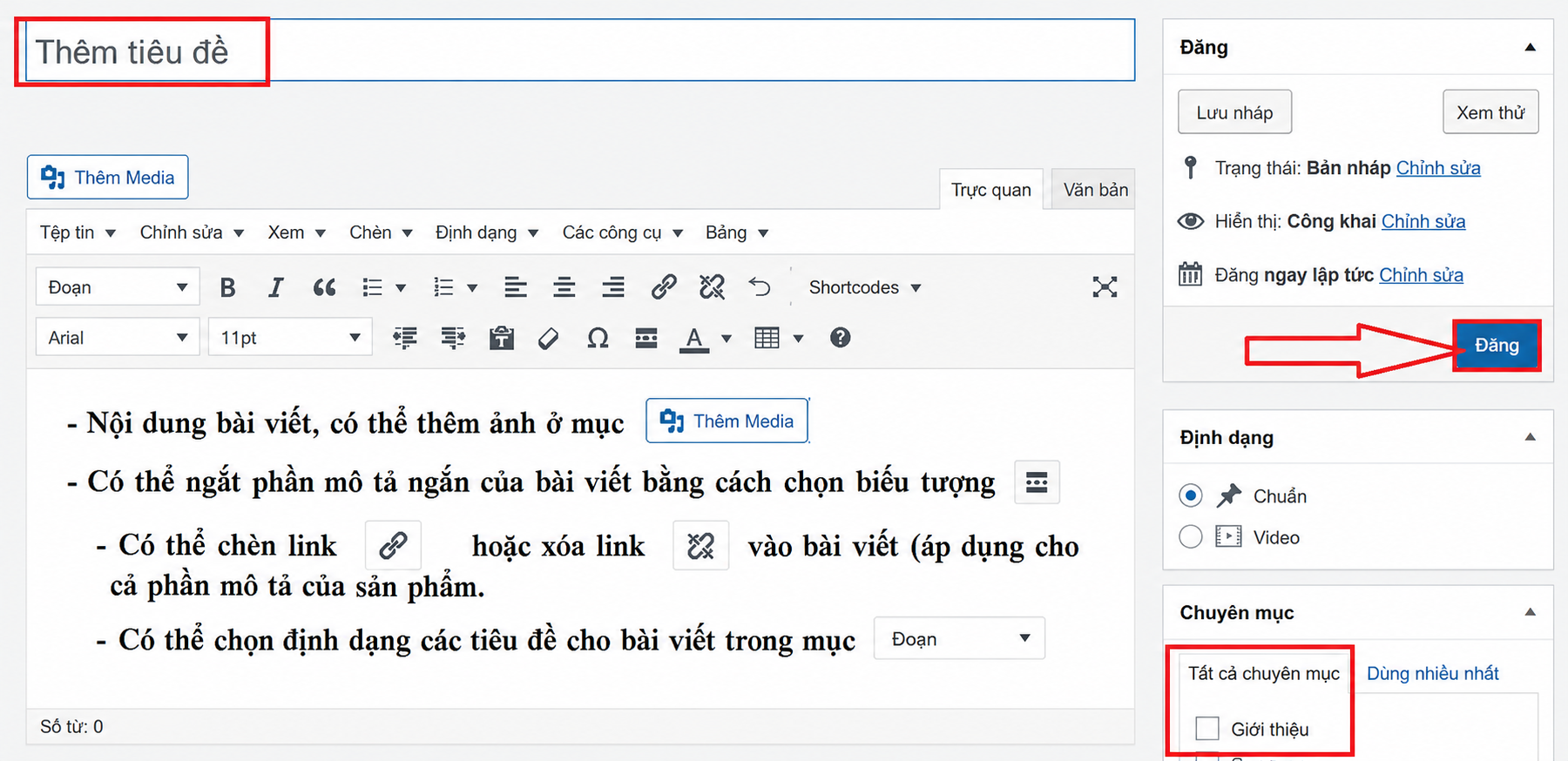Viewport: 1568px width, 761px height.
Task: Select the Chuẩn post format radio
Action: [1191, 495]
